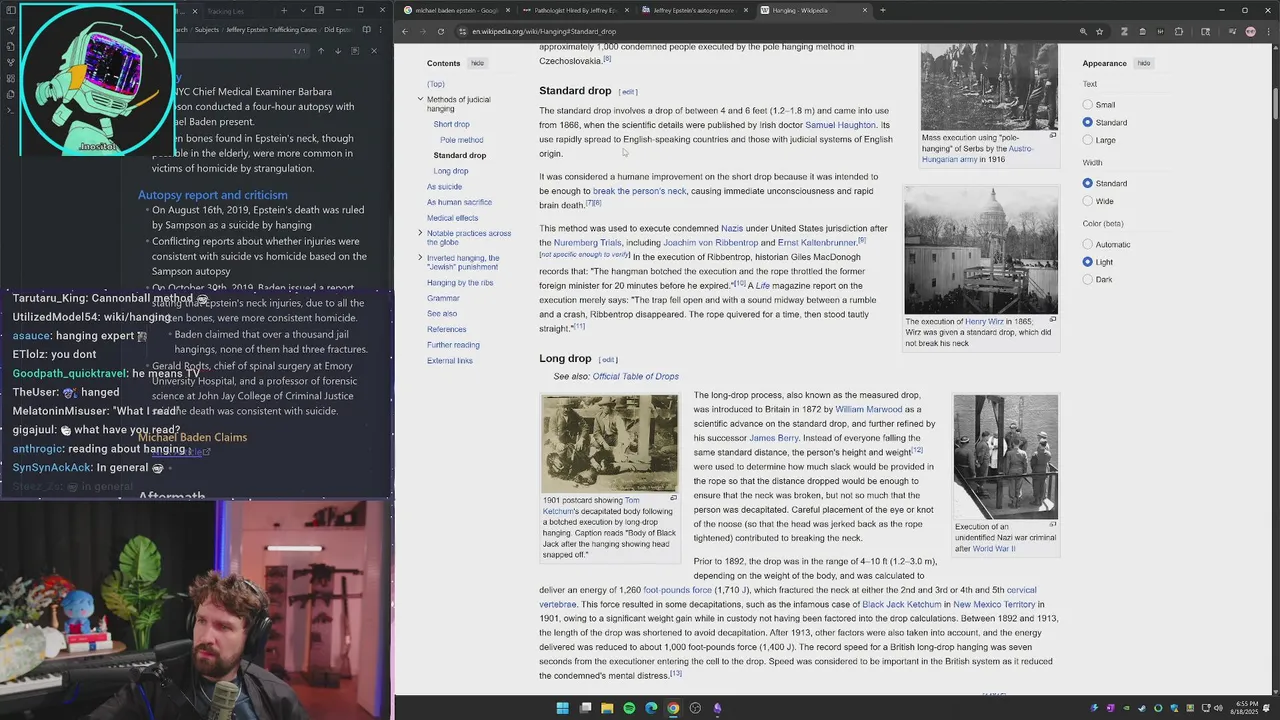Switch to michael baden epstein Google tab
1280x720 pixels.
(456, 10)
